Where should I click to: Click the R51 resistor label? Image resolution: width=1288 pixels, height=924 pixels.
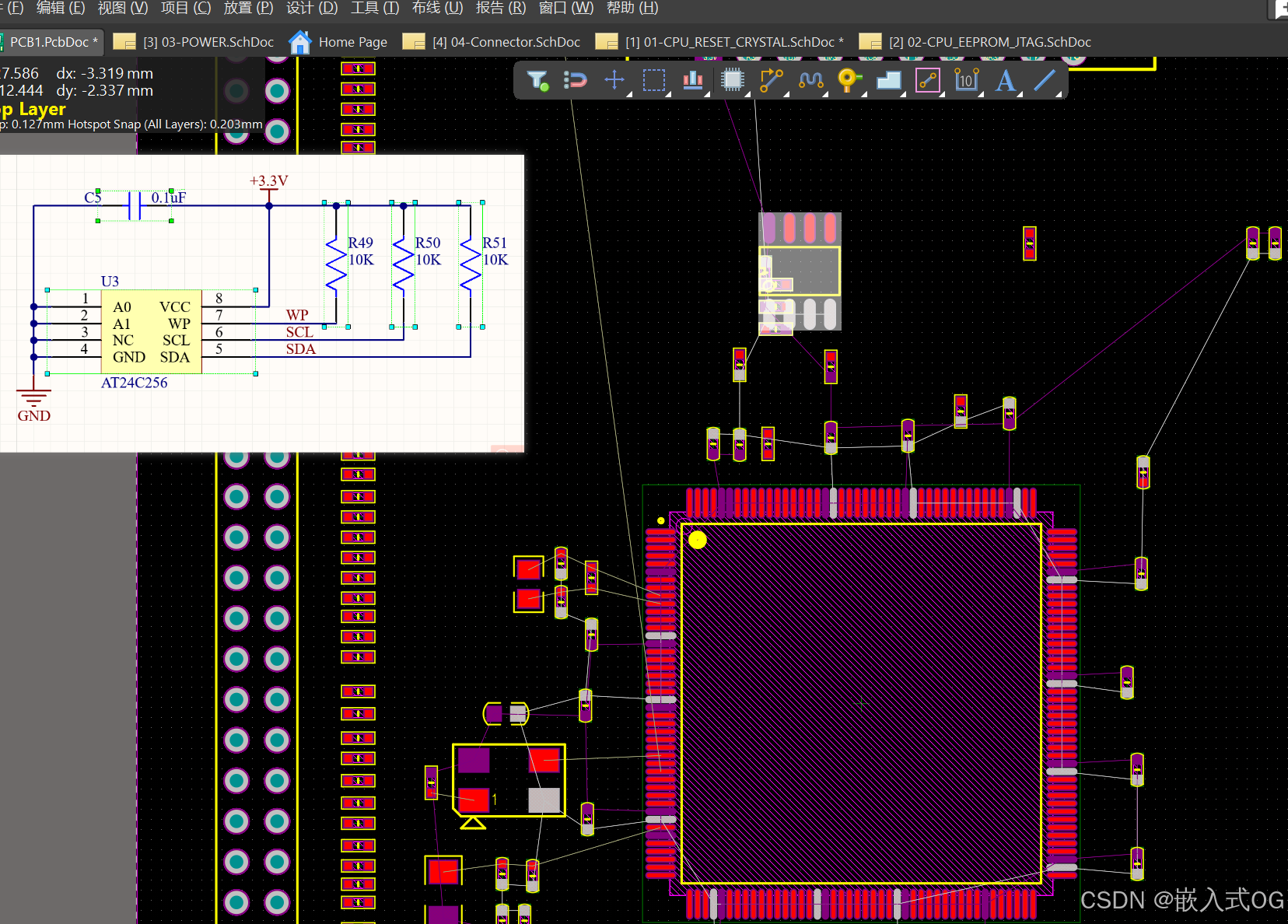[x=495, y=243]
